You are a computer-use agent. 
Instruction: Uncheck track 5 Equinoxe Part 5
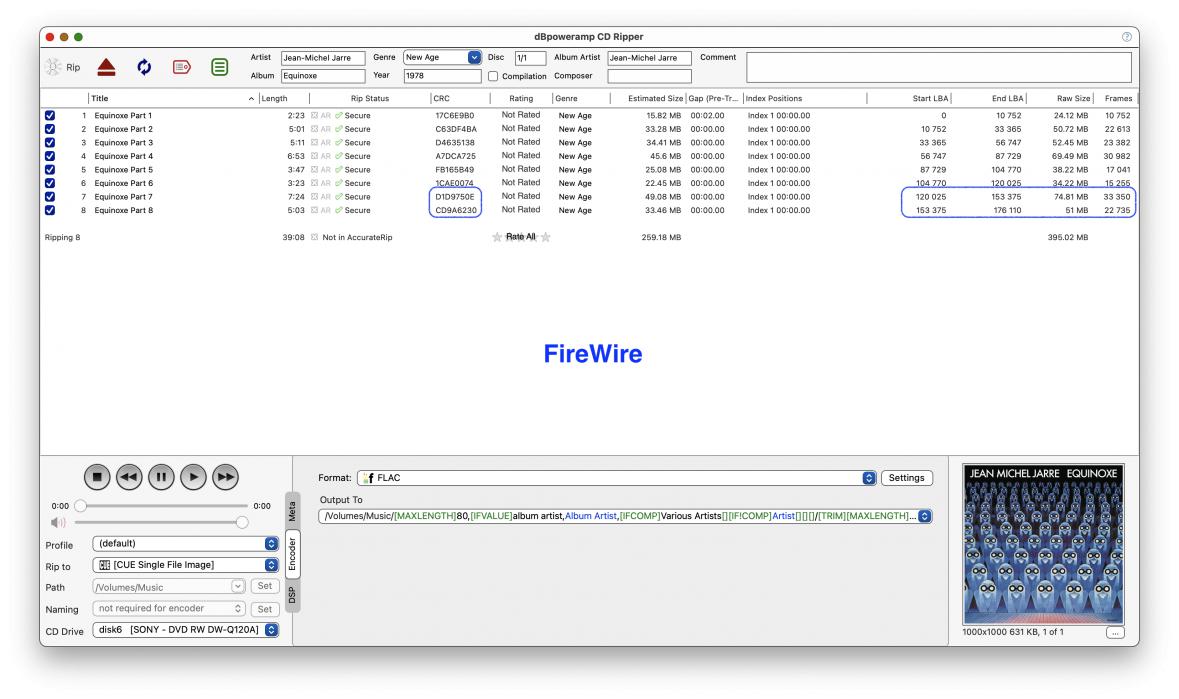click(x=51, y=170)
